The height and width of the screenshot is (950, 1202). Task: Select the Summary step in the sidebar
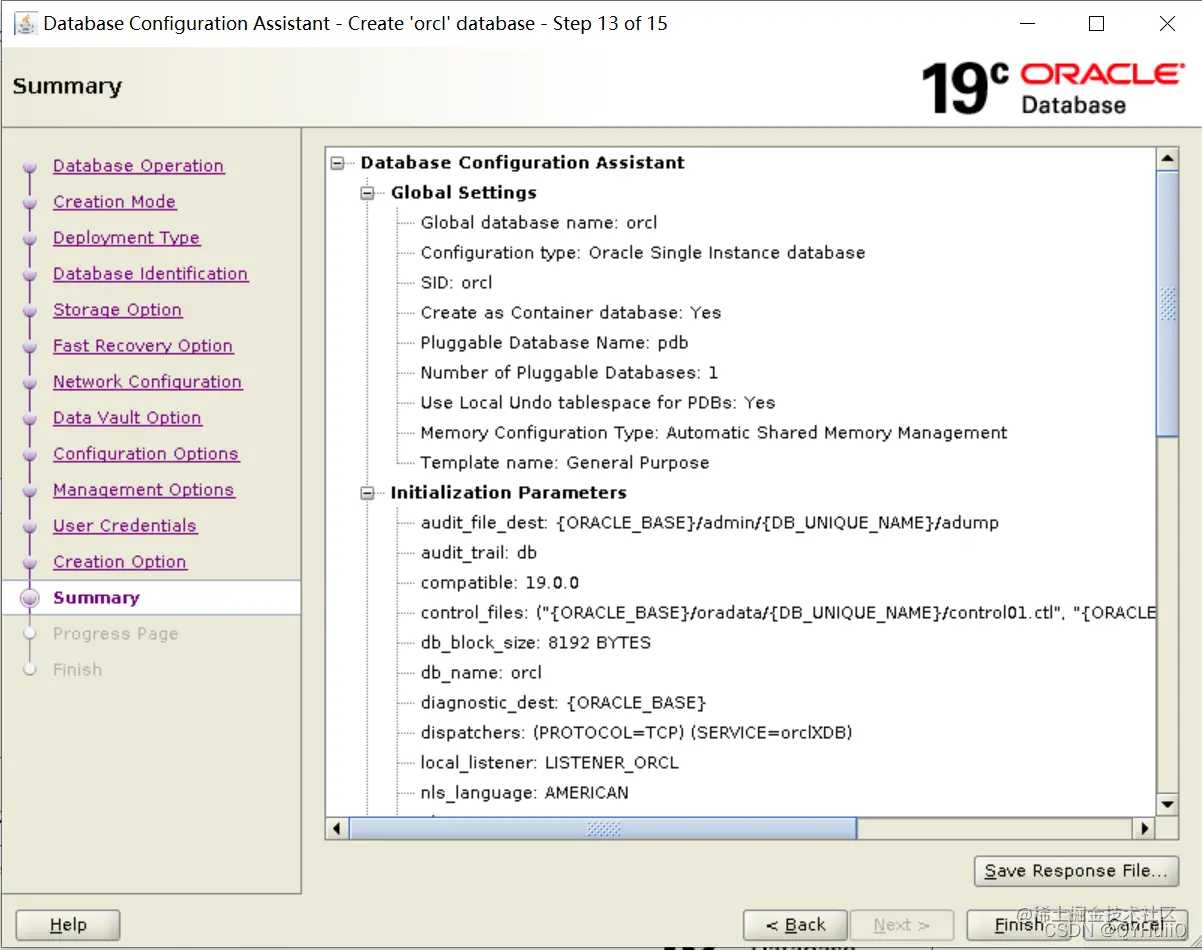96,598
